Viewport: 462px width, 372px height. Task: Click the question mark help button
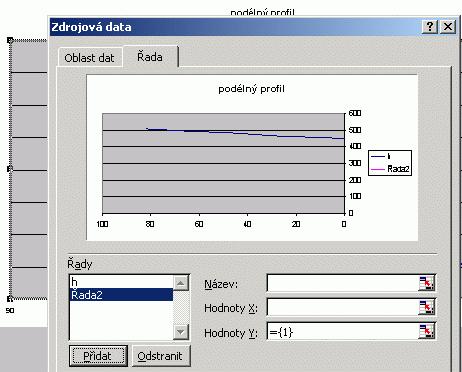pos(430,26)
